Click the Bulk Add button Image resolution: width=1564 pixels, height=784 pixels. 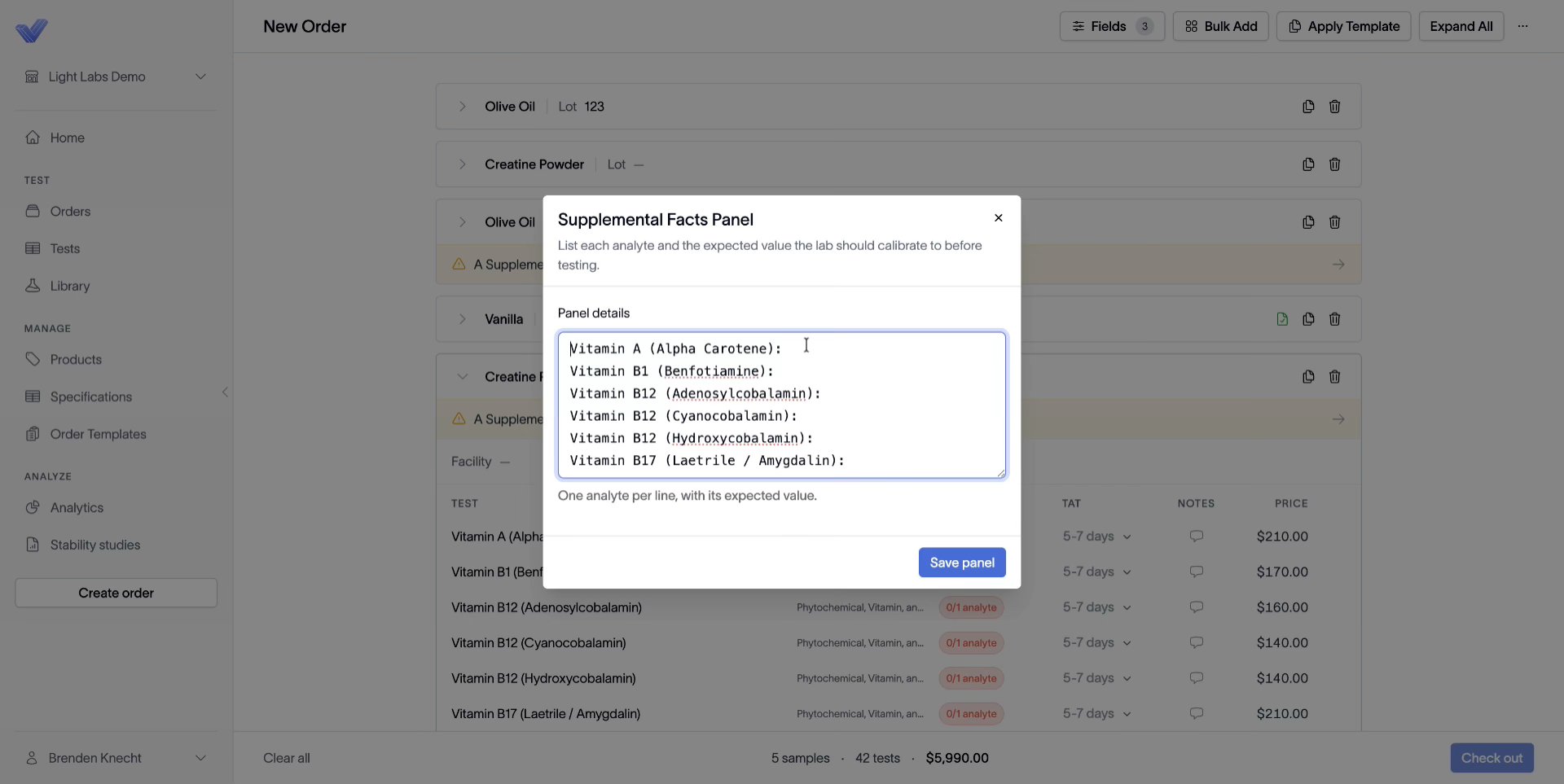click(1220, 26)
